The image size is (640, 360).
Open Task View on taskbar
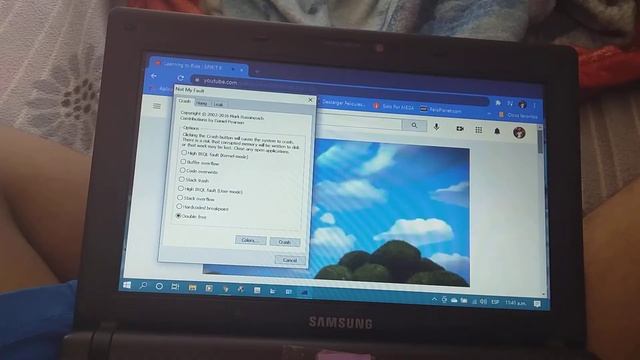point(175,287)
